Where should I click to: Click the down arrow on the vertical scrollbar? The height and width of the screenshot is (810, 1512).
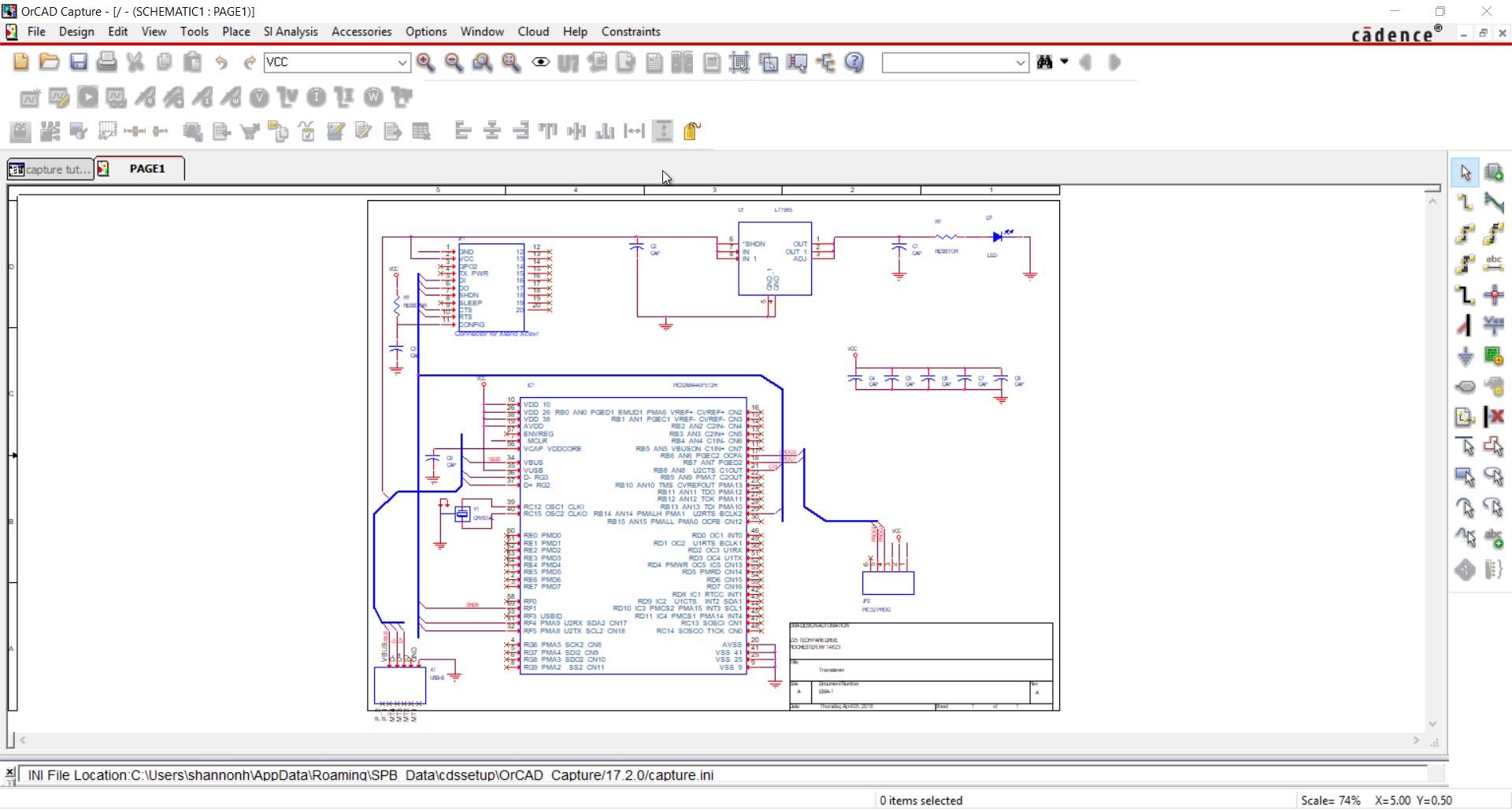tap(1432, 723)
